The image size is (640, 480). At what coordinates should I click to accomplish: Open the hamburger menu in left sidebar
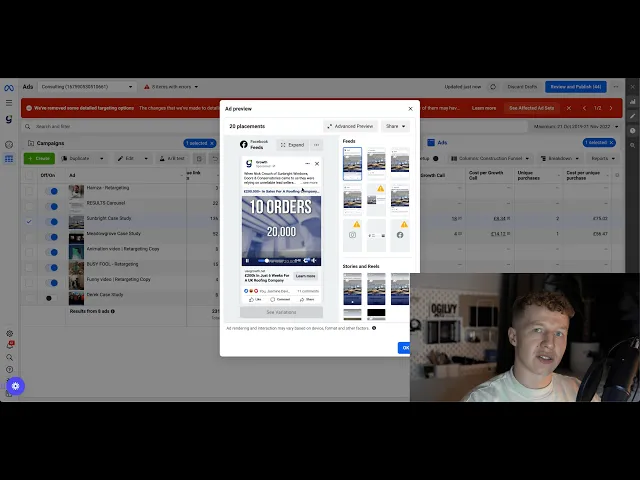(9, 103)
